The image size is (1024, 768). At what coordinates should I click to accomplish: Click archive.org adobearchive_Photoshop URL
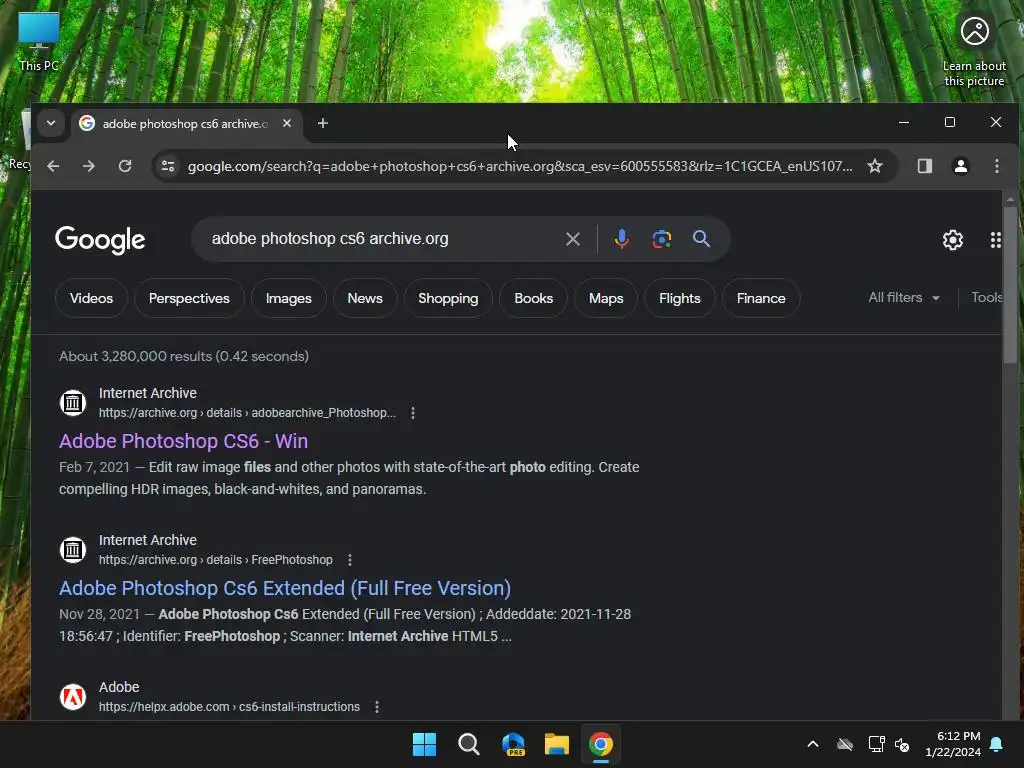[x=247, y=413]
